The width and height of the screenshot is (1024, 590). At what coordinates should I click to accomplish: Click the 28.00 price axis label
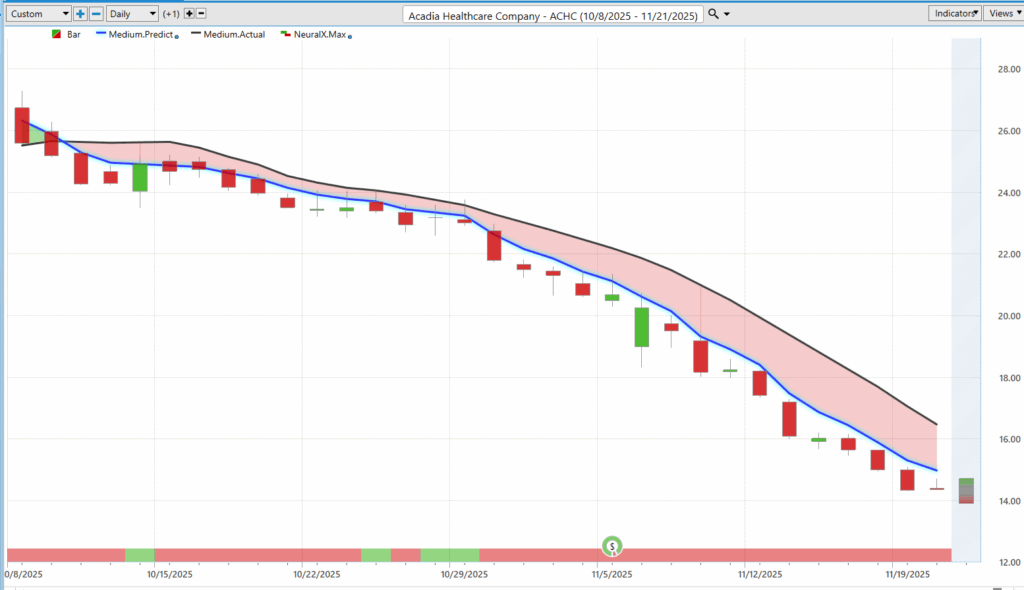click(1009, 69)
